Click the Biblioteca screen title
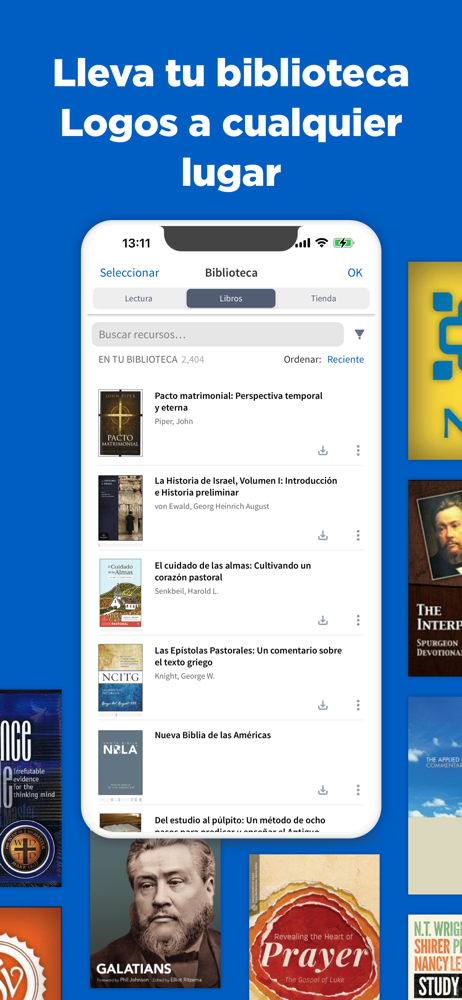 pos(231,273)
